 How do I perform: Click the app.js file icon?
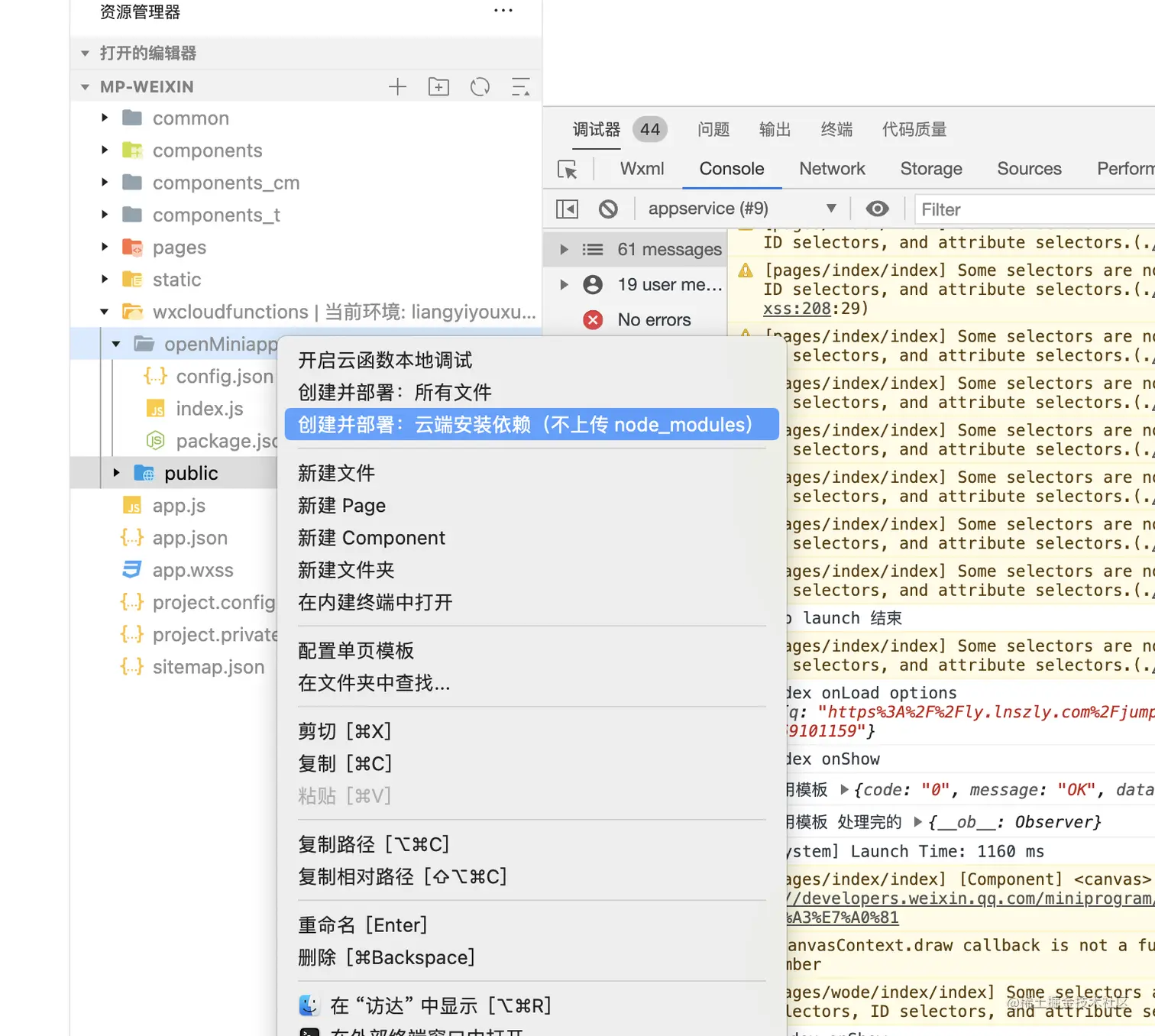tap(132, 505)
